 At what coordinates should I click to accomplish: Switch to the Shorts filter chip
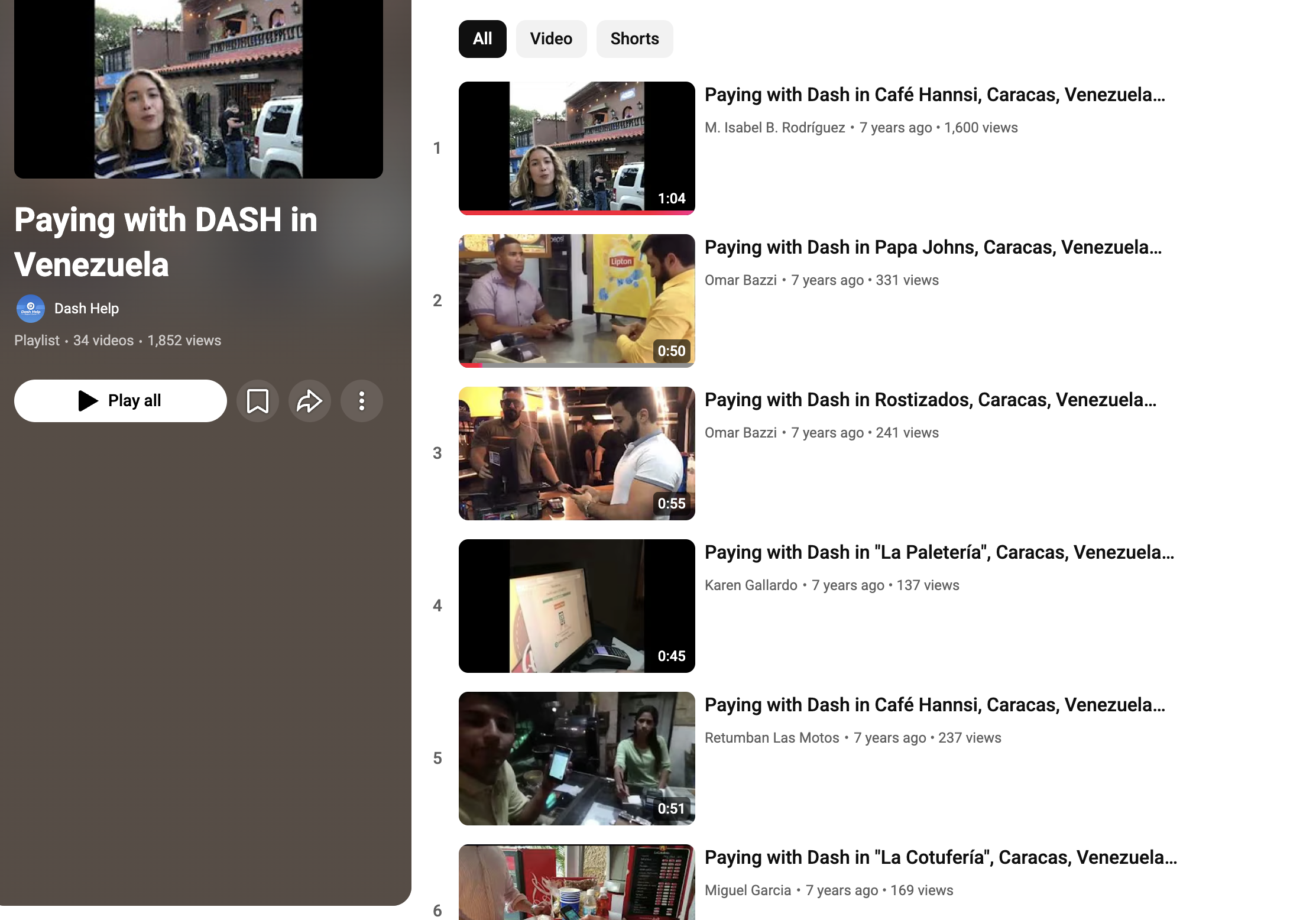(634, 38)
